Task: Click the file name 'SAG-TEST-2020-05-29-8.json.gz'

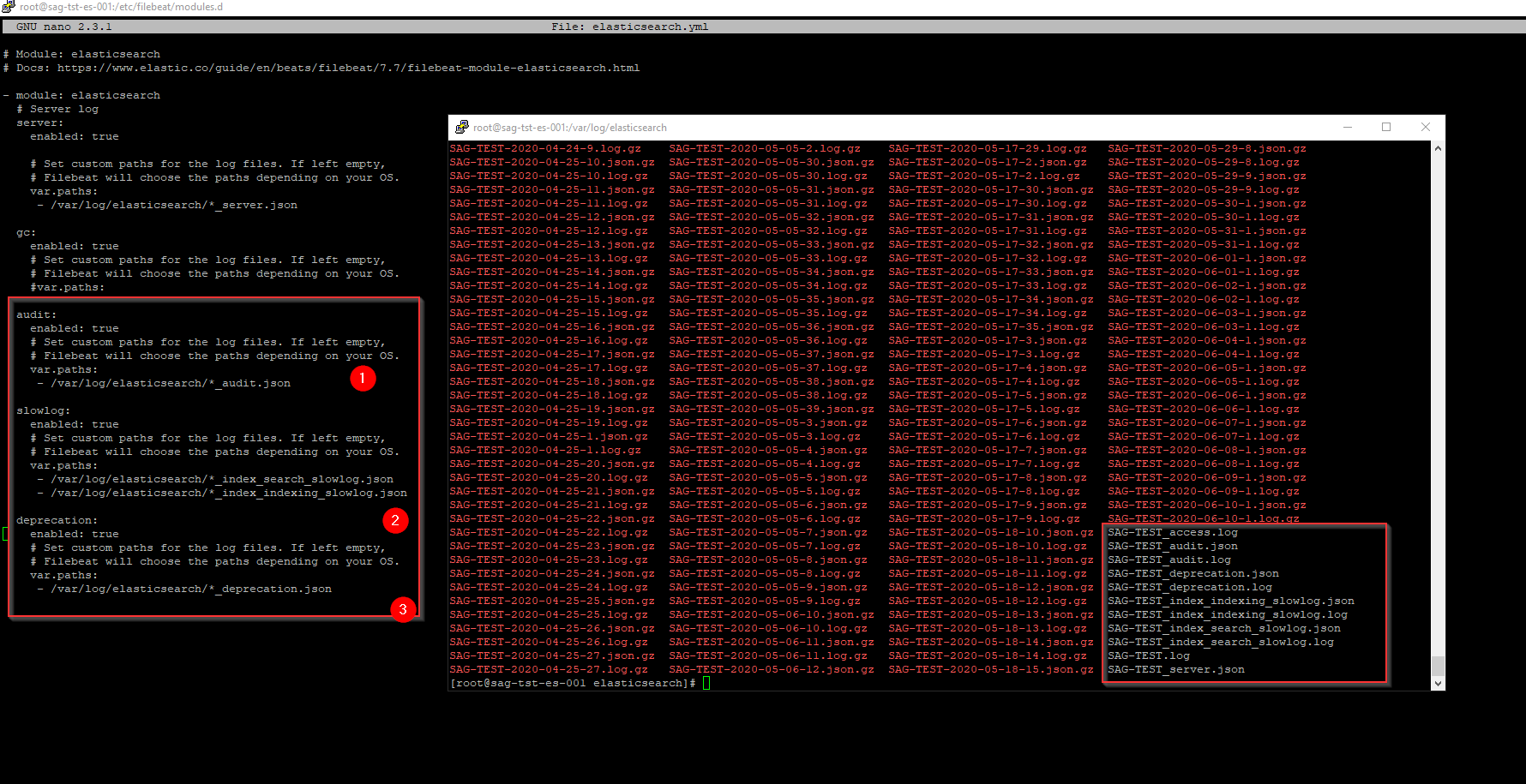Action: click(1207, 148)
